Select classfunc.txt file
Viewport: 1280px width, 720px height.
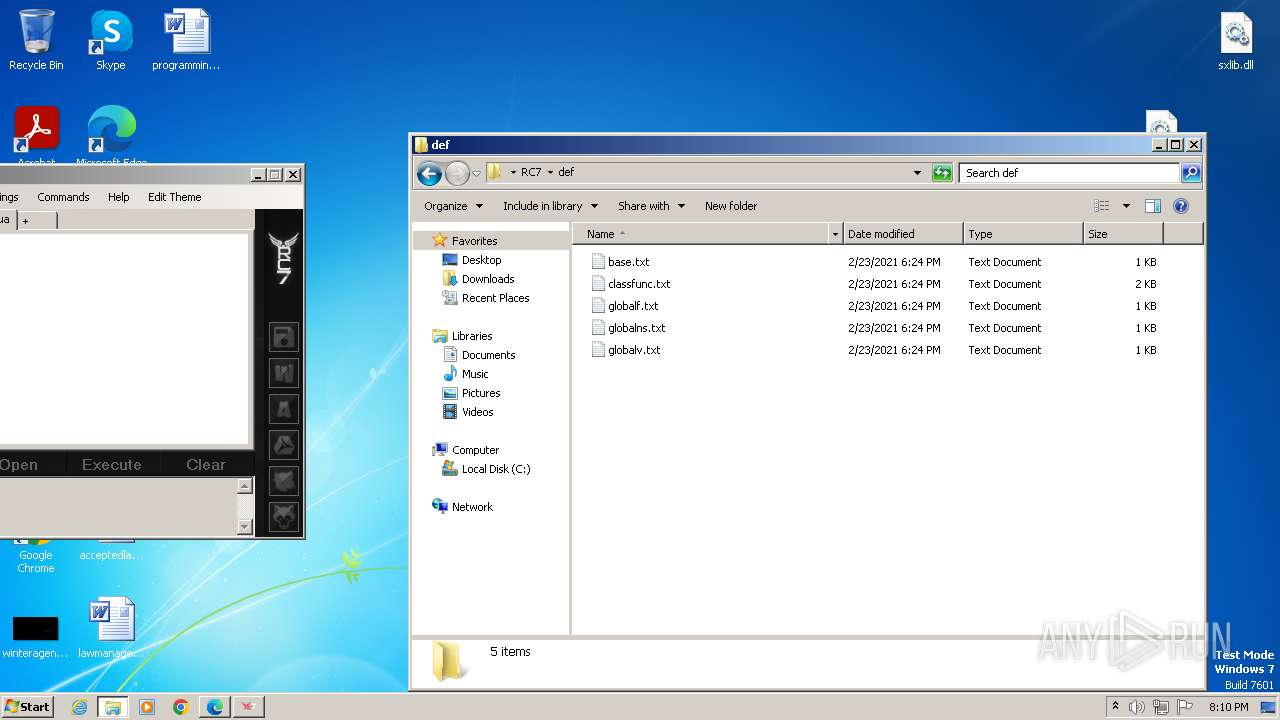pos(630,284)
